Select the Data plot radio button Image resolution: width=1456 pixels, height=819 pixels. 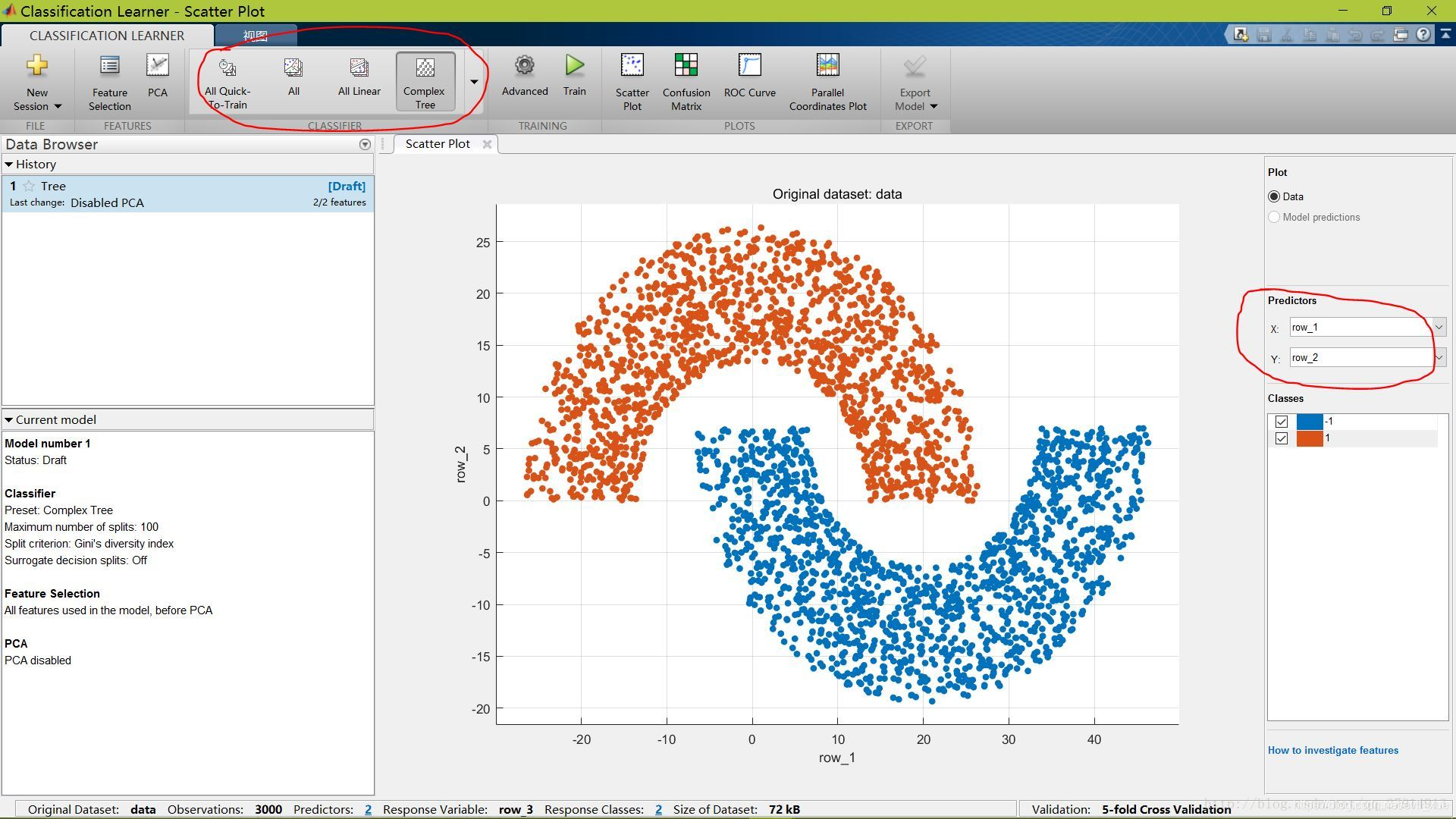pos(1274,196)
